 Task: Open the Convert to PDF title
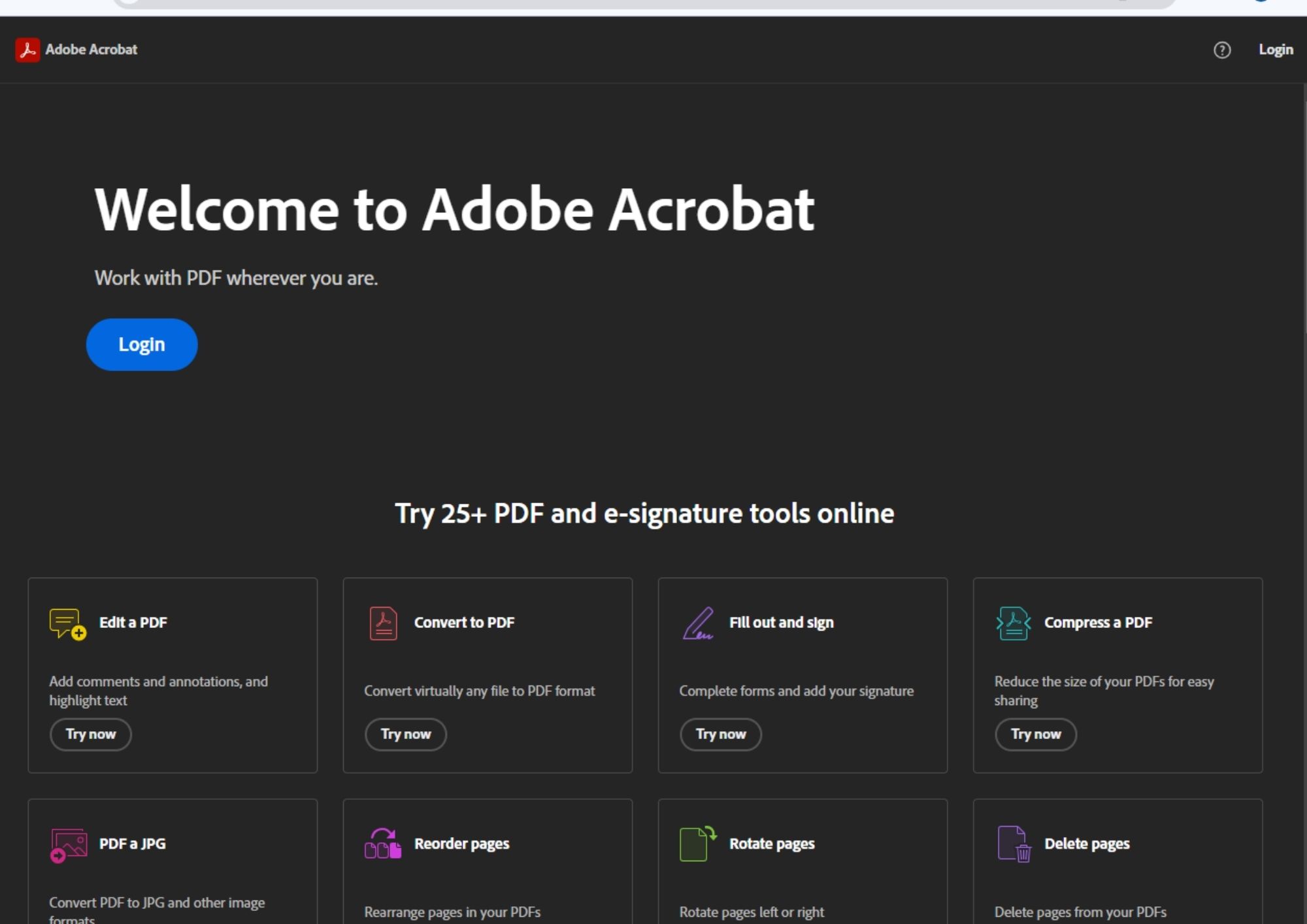coord(465,623)
